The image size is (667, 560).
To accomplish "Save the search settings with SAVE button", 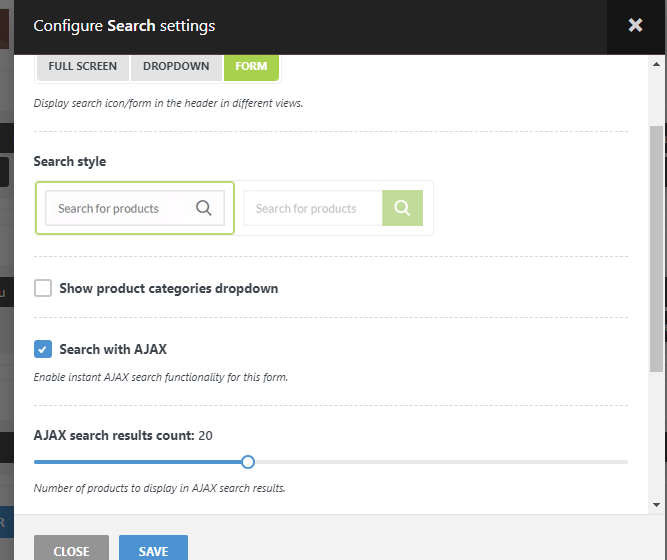I will tap(153, 551).
